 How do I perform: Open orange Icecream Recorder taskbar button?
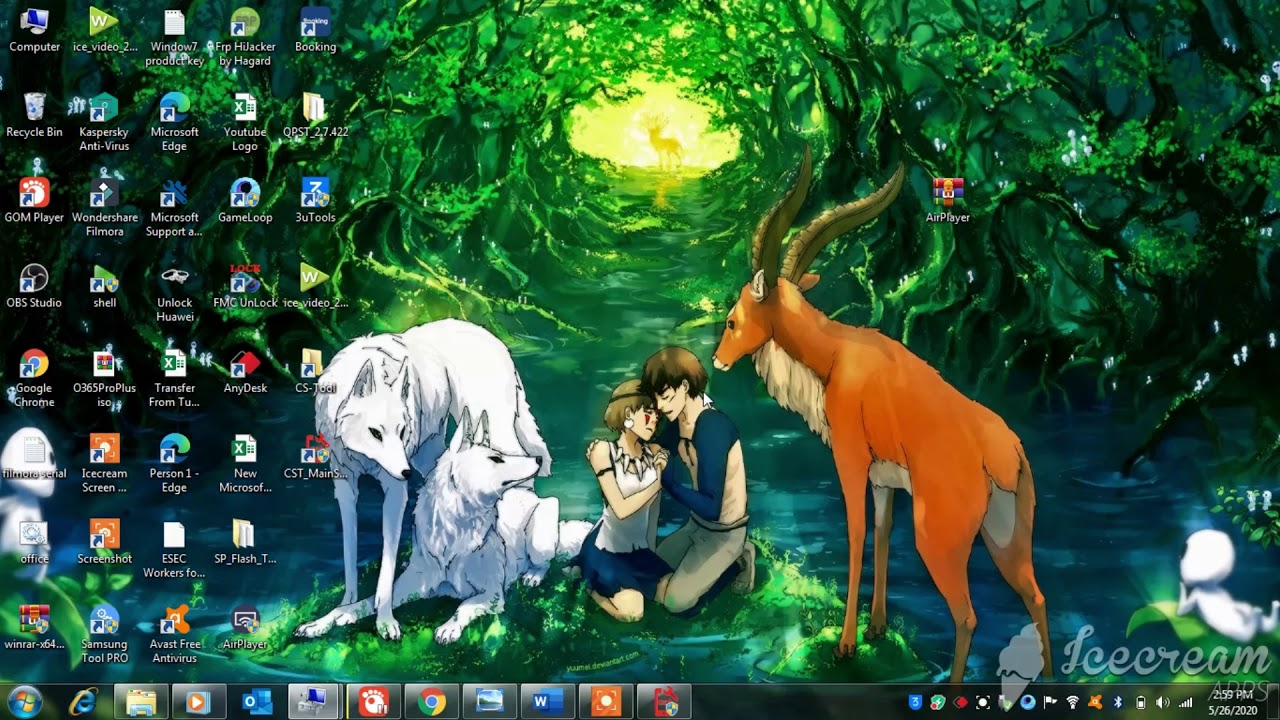tap(605, 702)
